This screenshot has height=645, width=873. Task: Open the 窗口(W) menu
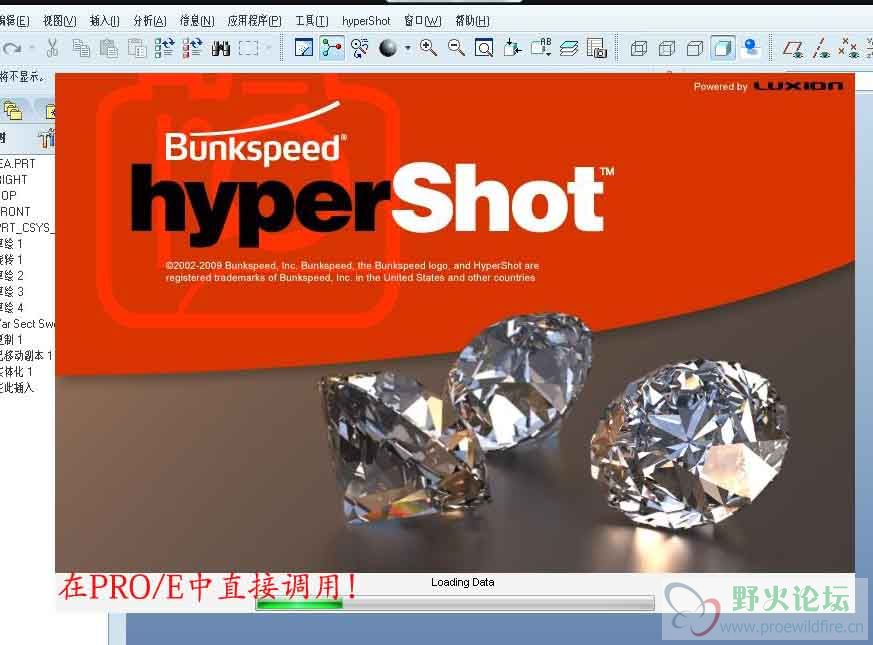click(x=423, y=21)
